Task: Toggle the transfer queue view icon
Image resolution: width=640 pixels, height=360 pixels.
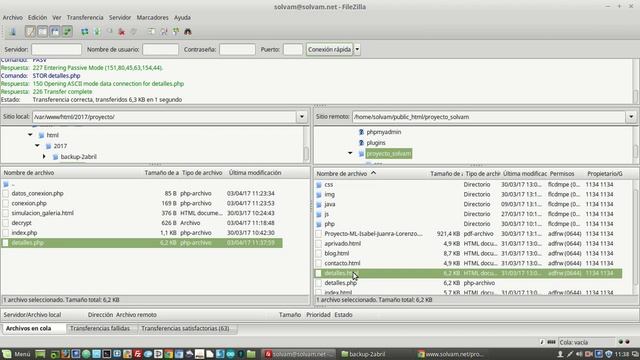Action: click(67, 31)
